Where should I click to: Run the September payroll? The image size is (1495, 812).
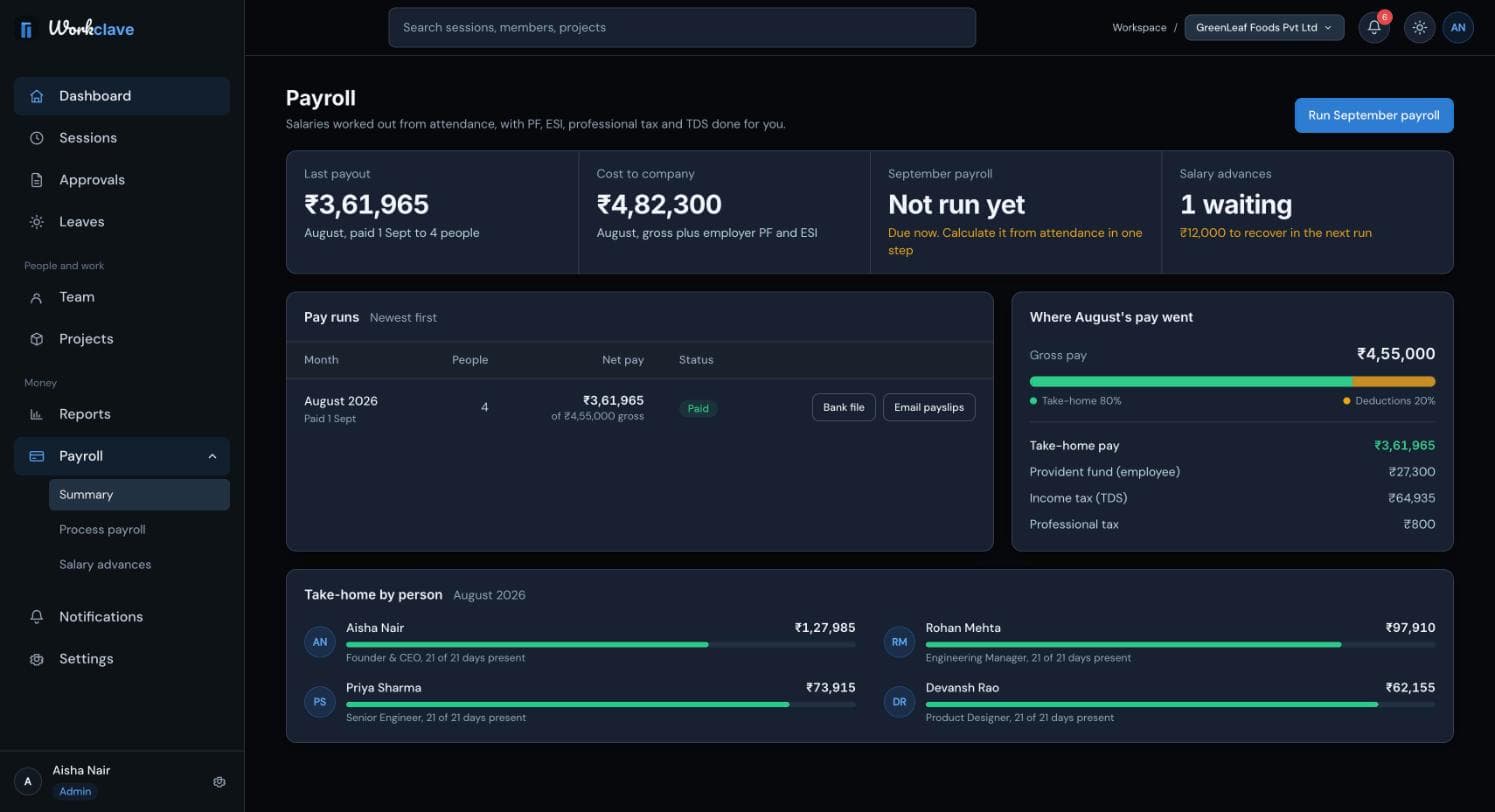point(1374,115)
